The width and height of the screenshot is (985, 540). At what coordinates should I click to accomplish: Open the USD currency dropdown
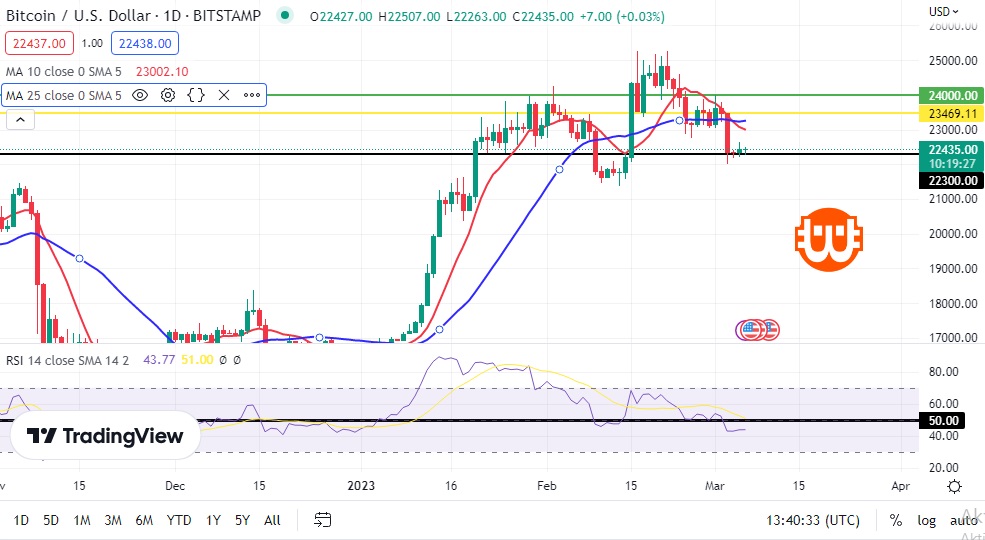944,11
